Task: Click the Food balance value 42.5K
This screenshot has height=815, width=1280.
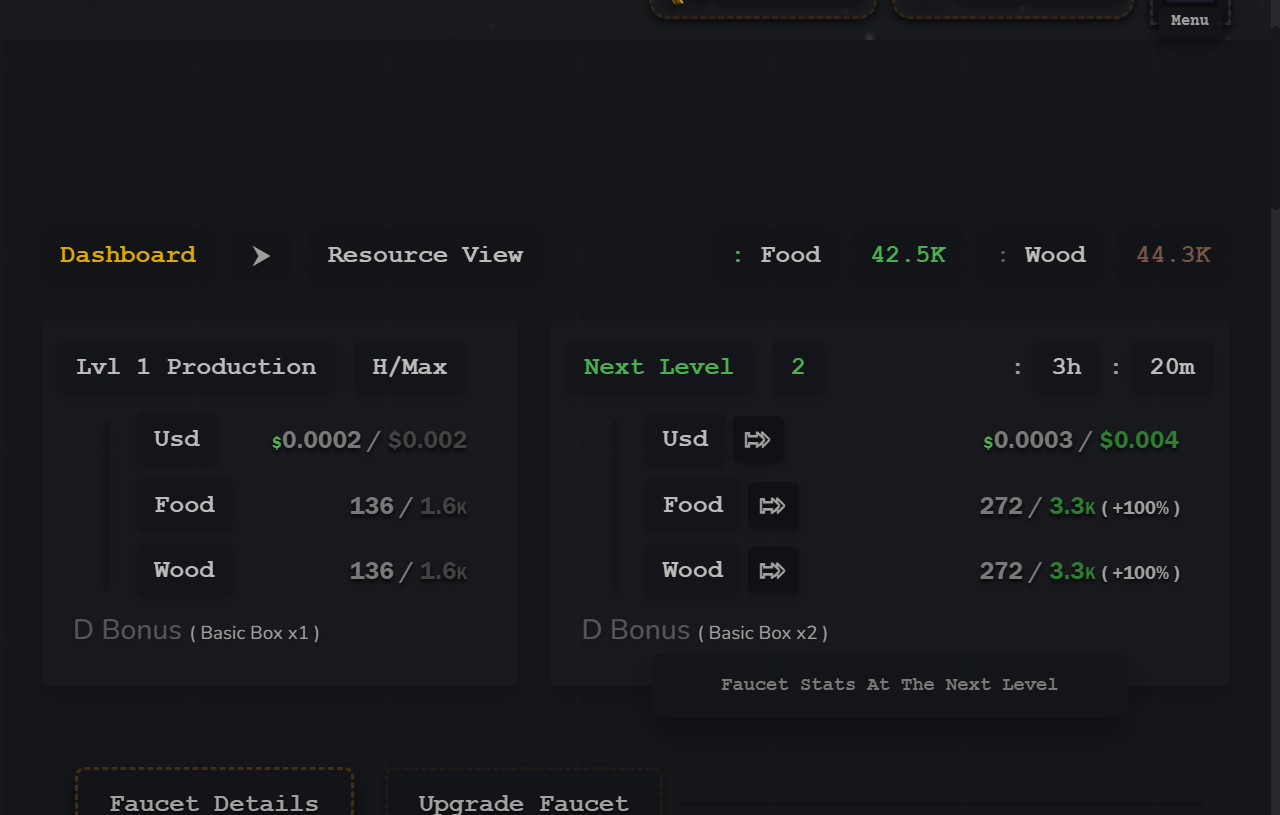Action: [x=908, y=255]
